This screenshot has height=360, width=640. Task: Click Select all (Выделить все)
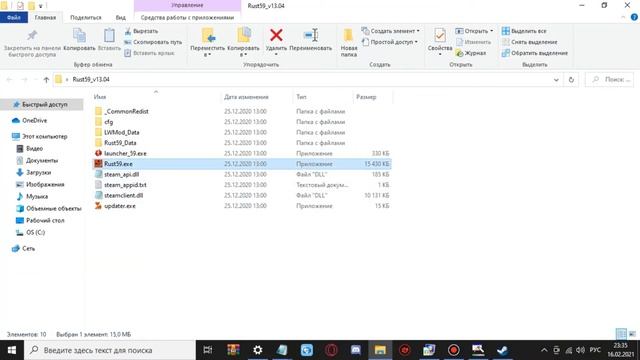[x=524, y=31]
